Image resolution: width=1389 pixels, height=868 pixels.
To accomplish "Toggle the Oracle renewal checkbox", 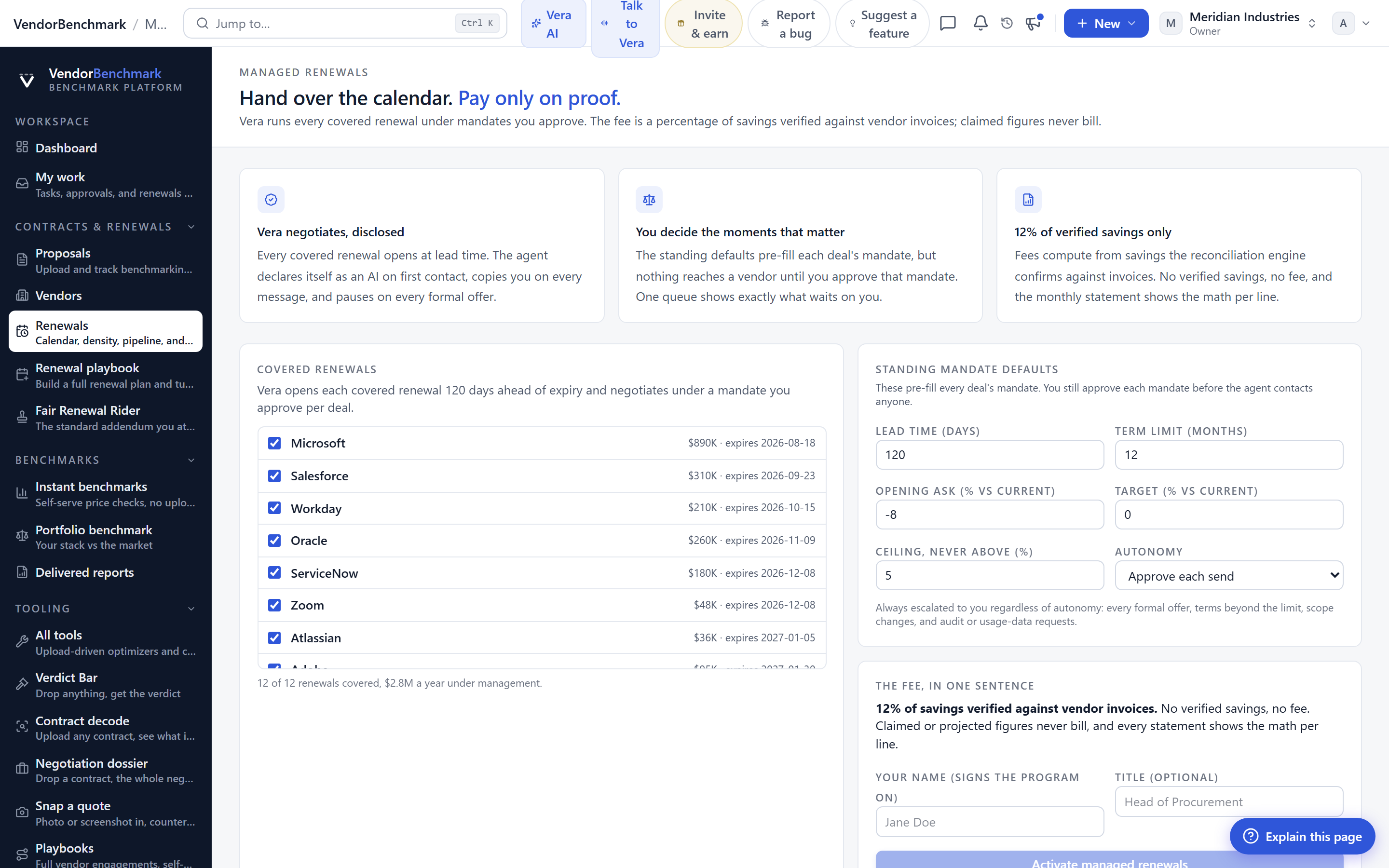I will [x=274, y=541].
